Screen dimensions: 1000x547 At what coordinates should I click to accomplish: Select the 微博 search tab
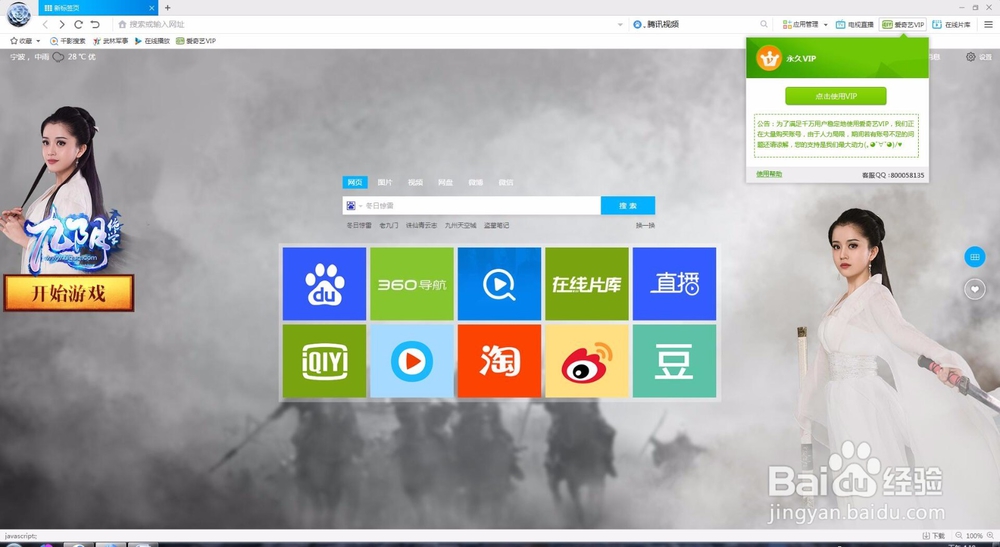pyautogui.click(x=476, y=182)
